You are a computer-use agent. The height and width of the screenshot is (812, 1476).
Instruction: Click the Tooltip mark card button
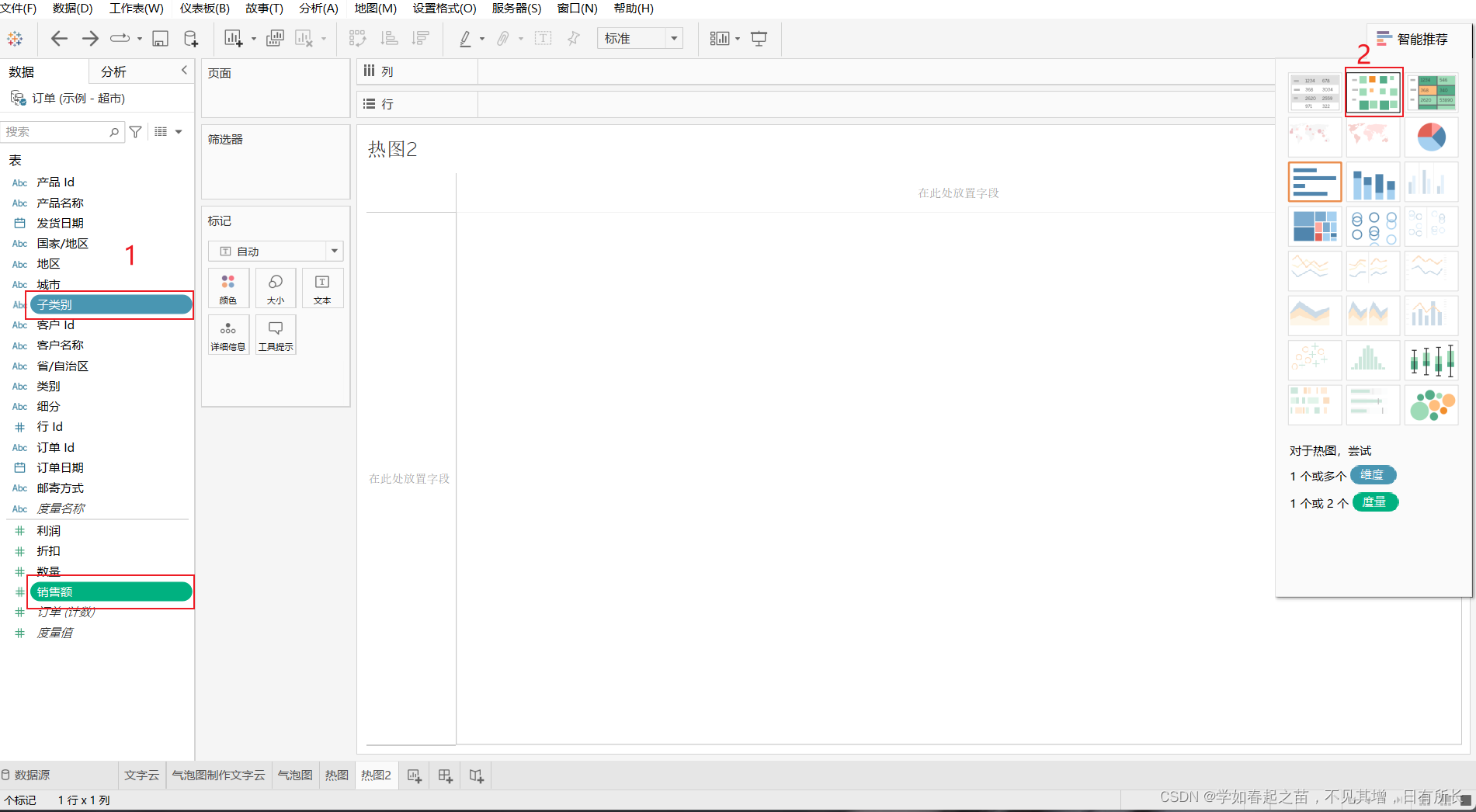pos(276,335)
